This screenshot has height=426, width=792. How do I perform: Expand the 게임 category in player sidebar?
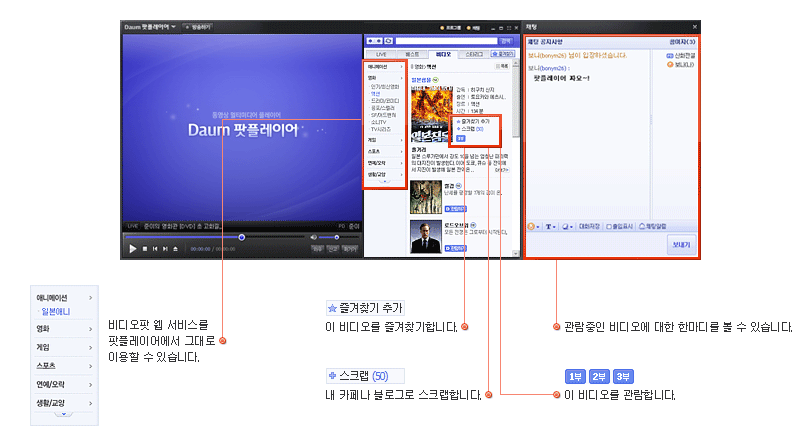point(385,140)
